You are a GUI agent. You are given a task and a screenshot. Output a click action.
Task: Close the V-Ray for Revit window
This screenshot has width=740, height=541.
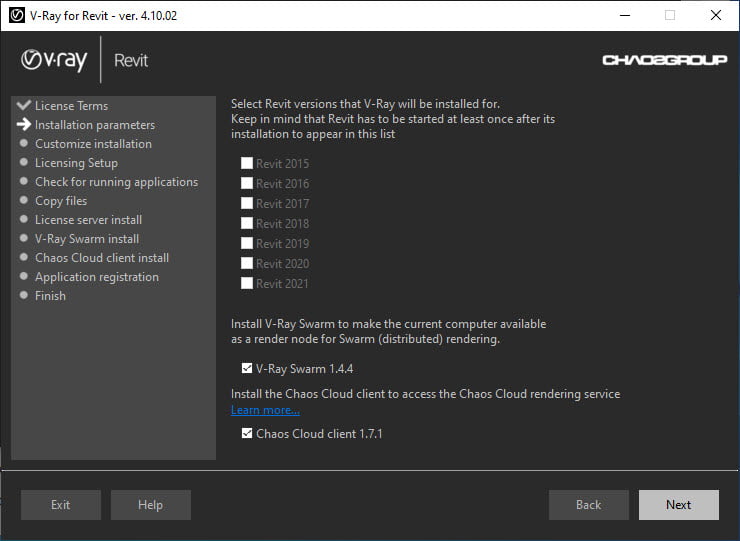coord(716,16)
